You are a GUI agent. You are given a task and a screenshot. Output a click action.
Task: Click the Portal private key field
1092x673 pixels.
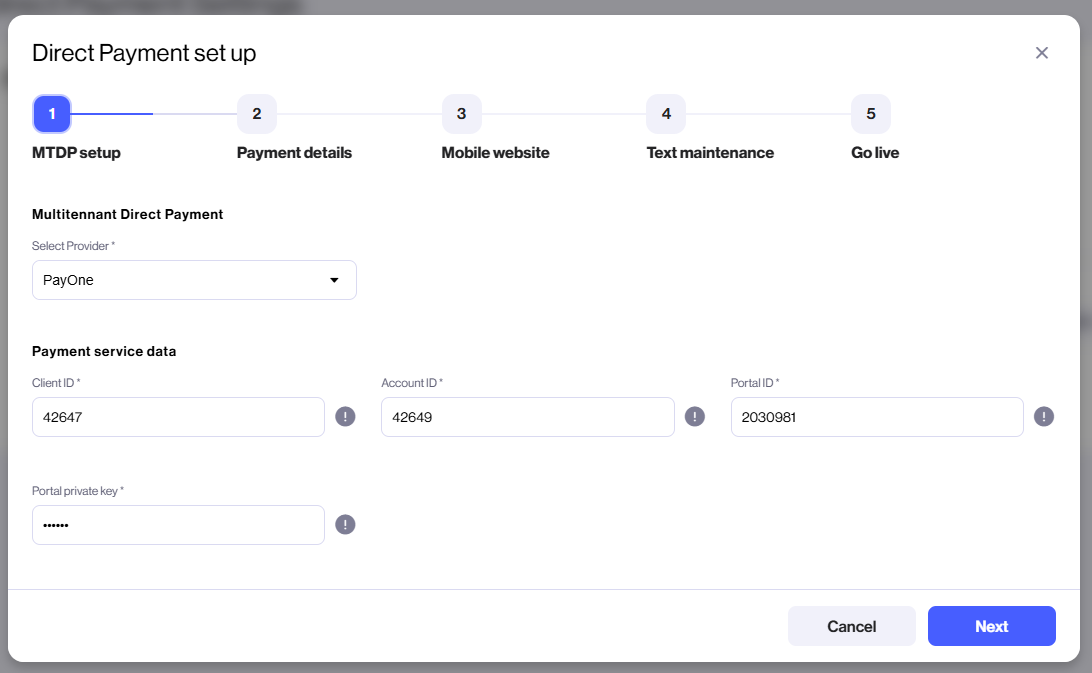click(x=178, y=525)
